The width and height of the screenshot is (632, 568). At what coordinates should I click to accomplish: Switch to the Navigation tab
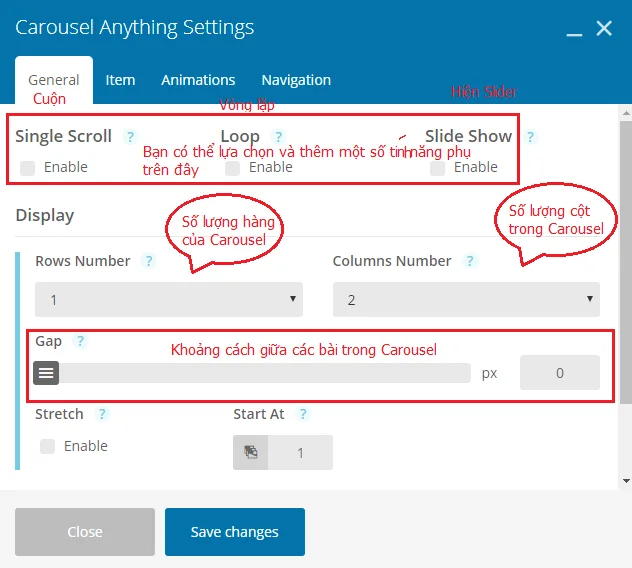(x=296, y=80)
